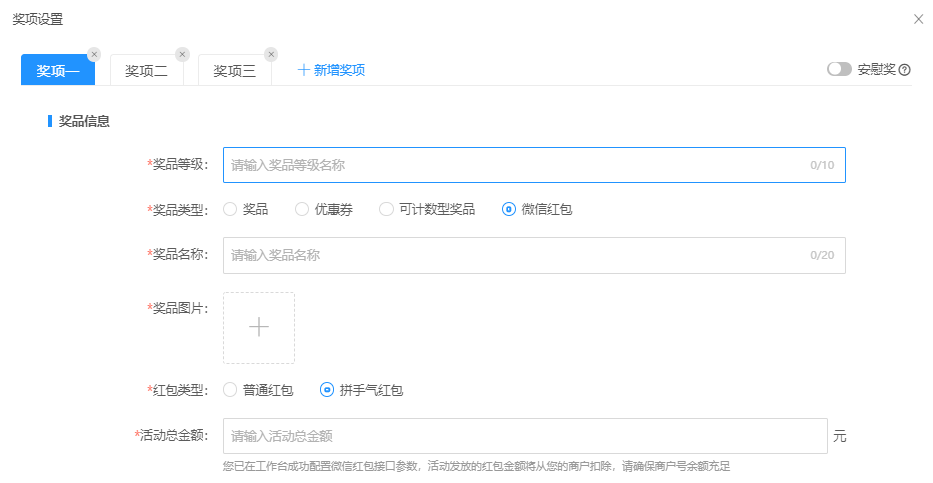
Task: Close the 奖项设置 dialog
Action: (918, 19)
